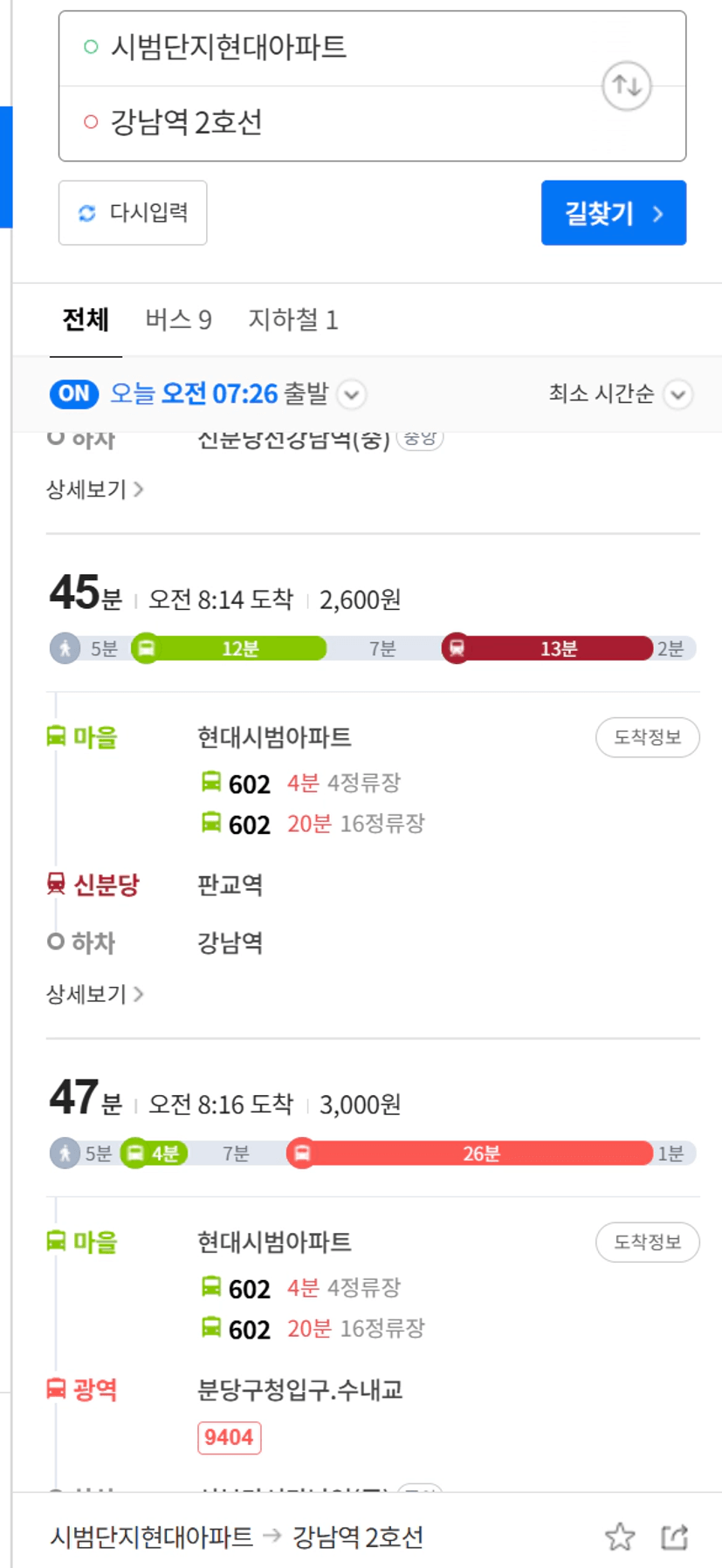Click green bus icon in 47분 route bar
This screenshot has height=1568, width=722.
pyautogui.click(x=135, y=1154)
